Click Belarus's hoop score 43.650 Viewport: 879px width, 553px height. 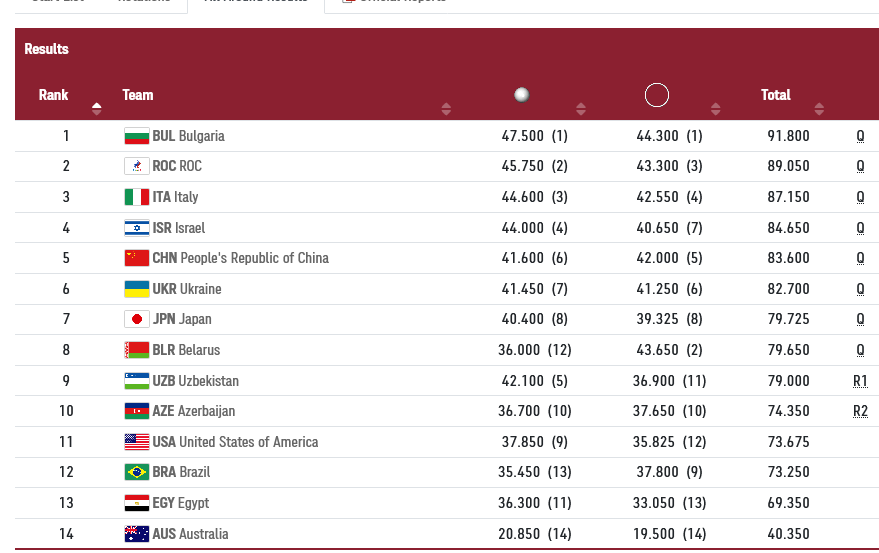pos(658,350)
